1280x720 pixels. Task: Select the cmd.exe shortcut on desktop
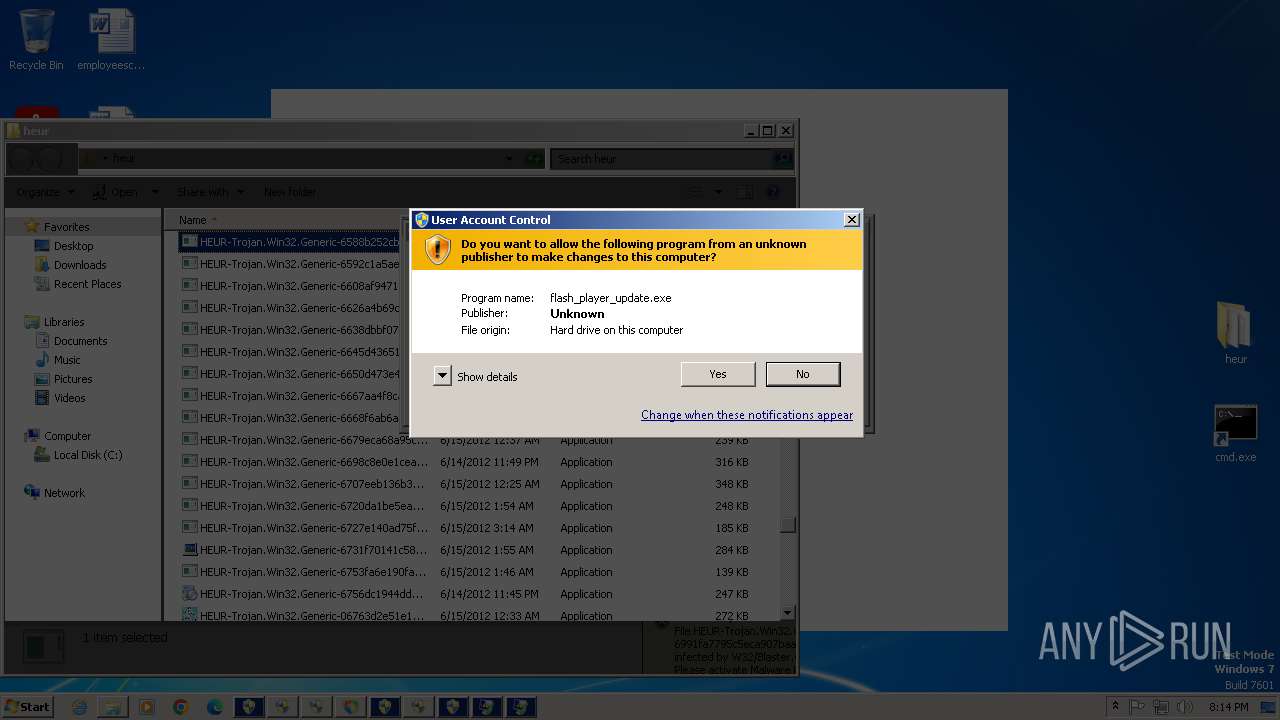click(1236, 434)
